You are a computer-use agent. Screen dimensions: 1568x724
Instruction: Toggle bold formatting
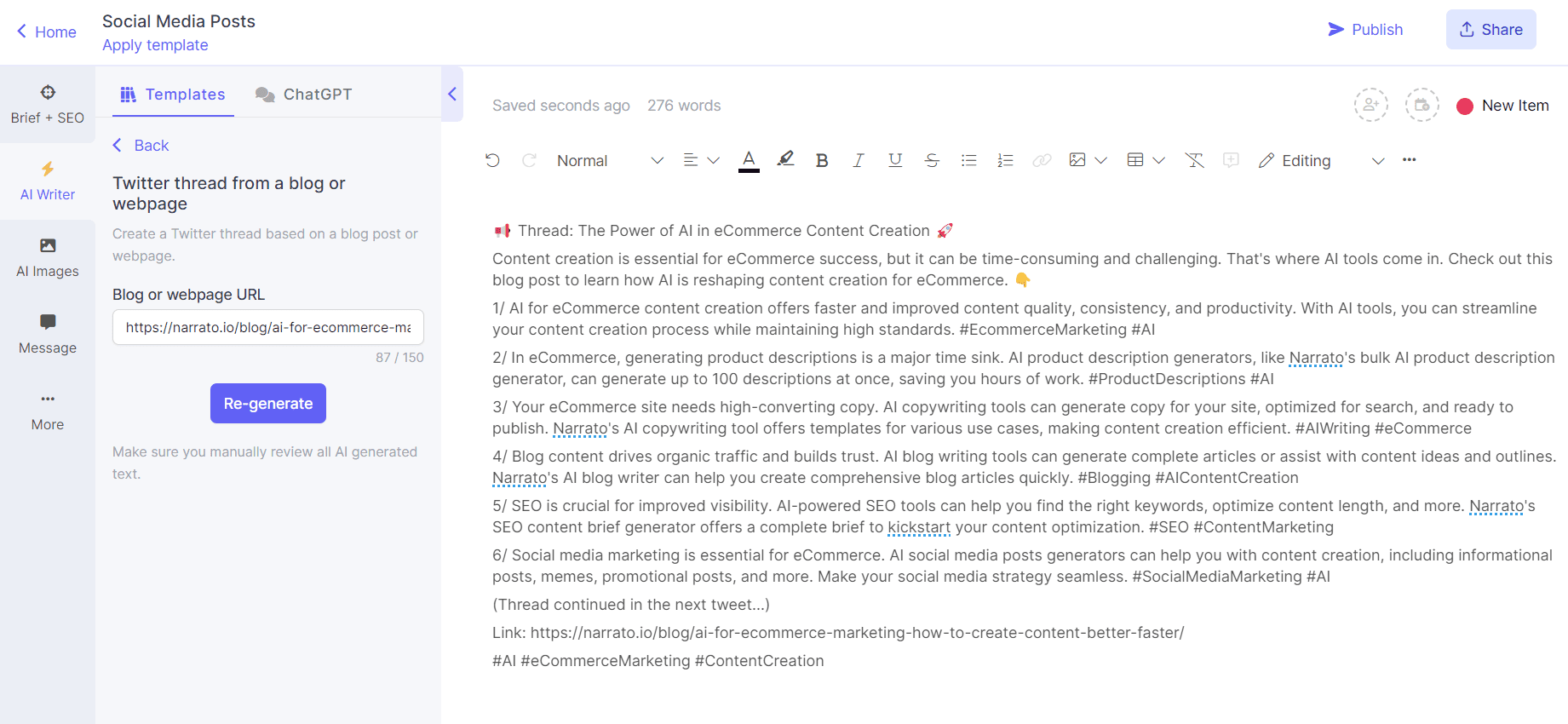(x=822, y=160)
